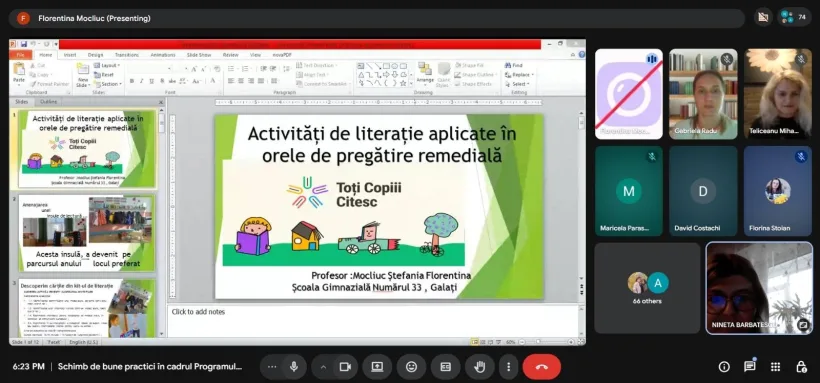Toggle Italic formatting
Viewport: 820px width, 383px height.
(142, 81)
